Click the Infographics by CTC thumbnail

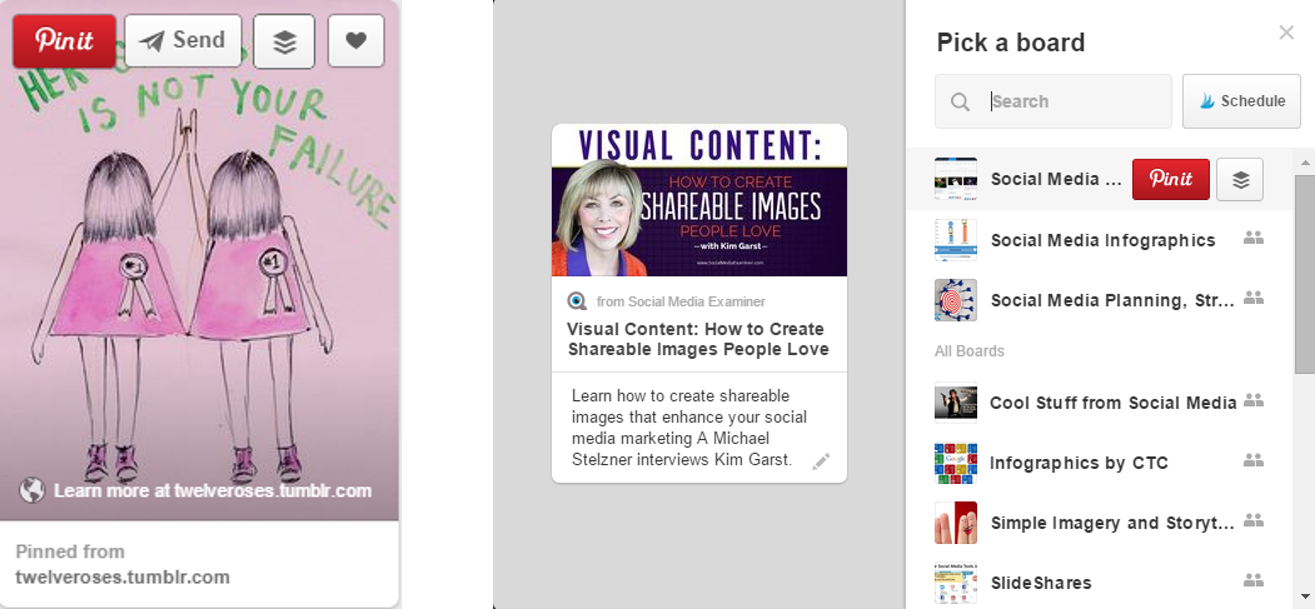pos(955,463)
